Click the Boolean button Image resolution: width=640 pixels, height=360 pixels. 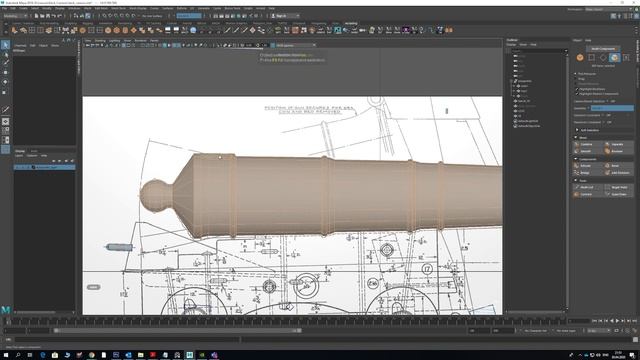coord(617,151)
